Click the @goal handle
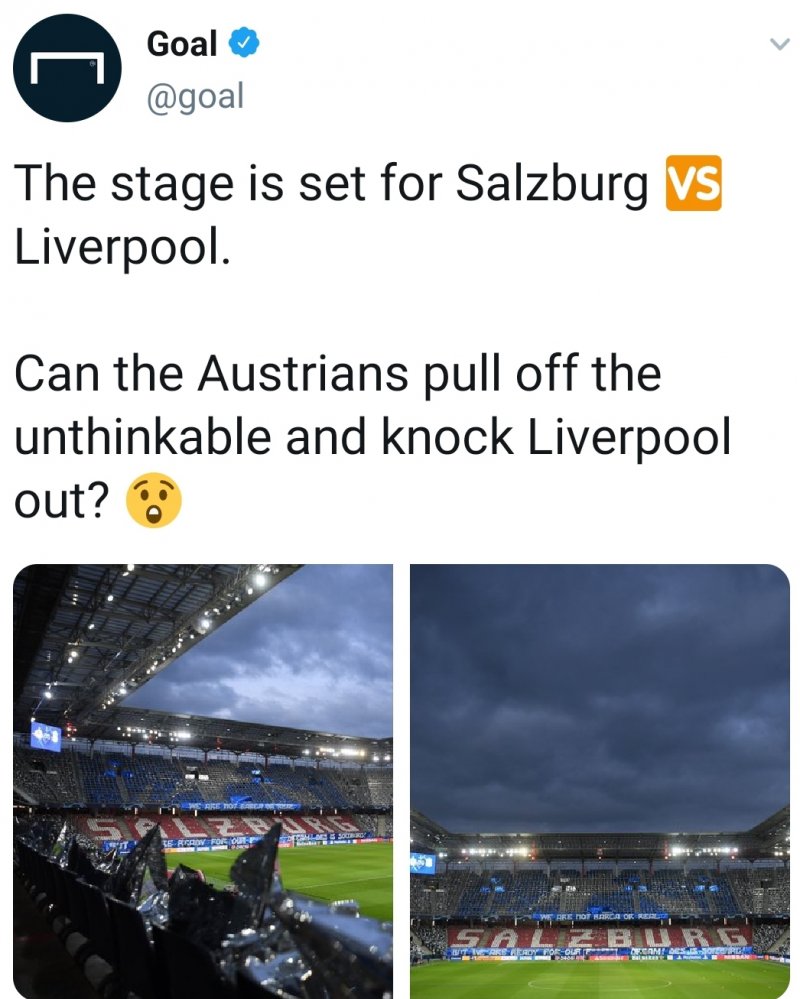Viewport: 800px width, 999px height. click(195, 97)
